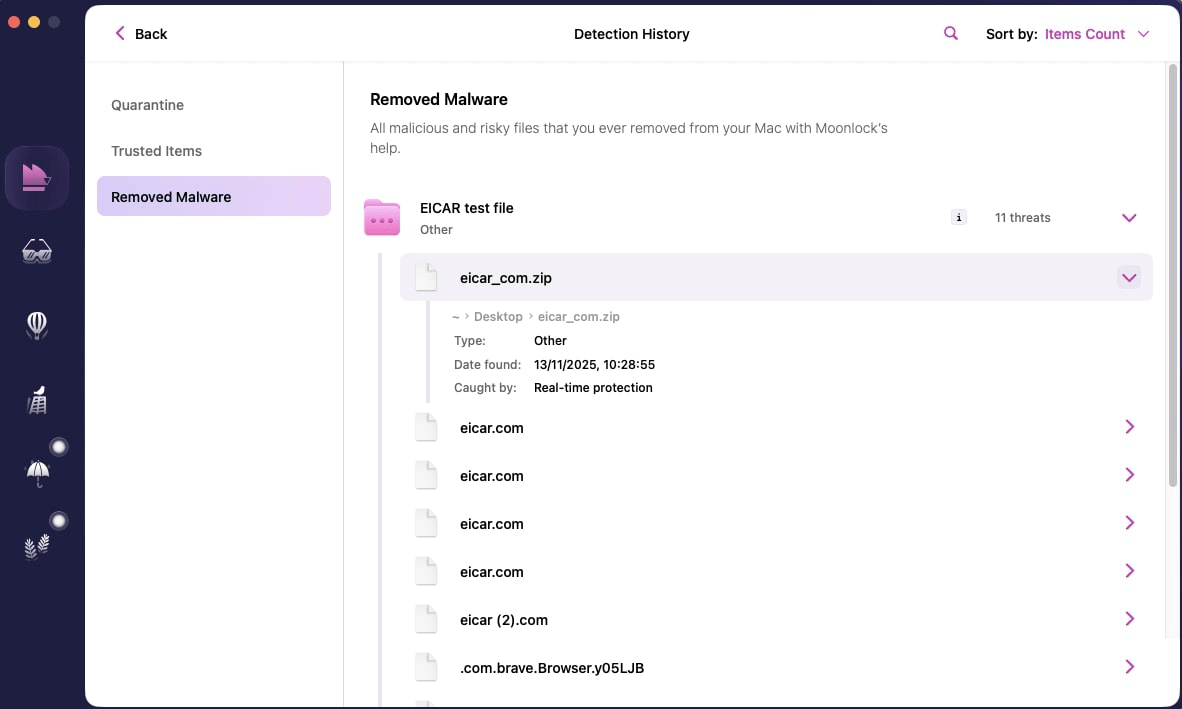Select the bird-on-ladder sidebar icon
1182x709 pixels.
coord(36,399)
